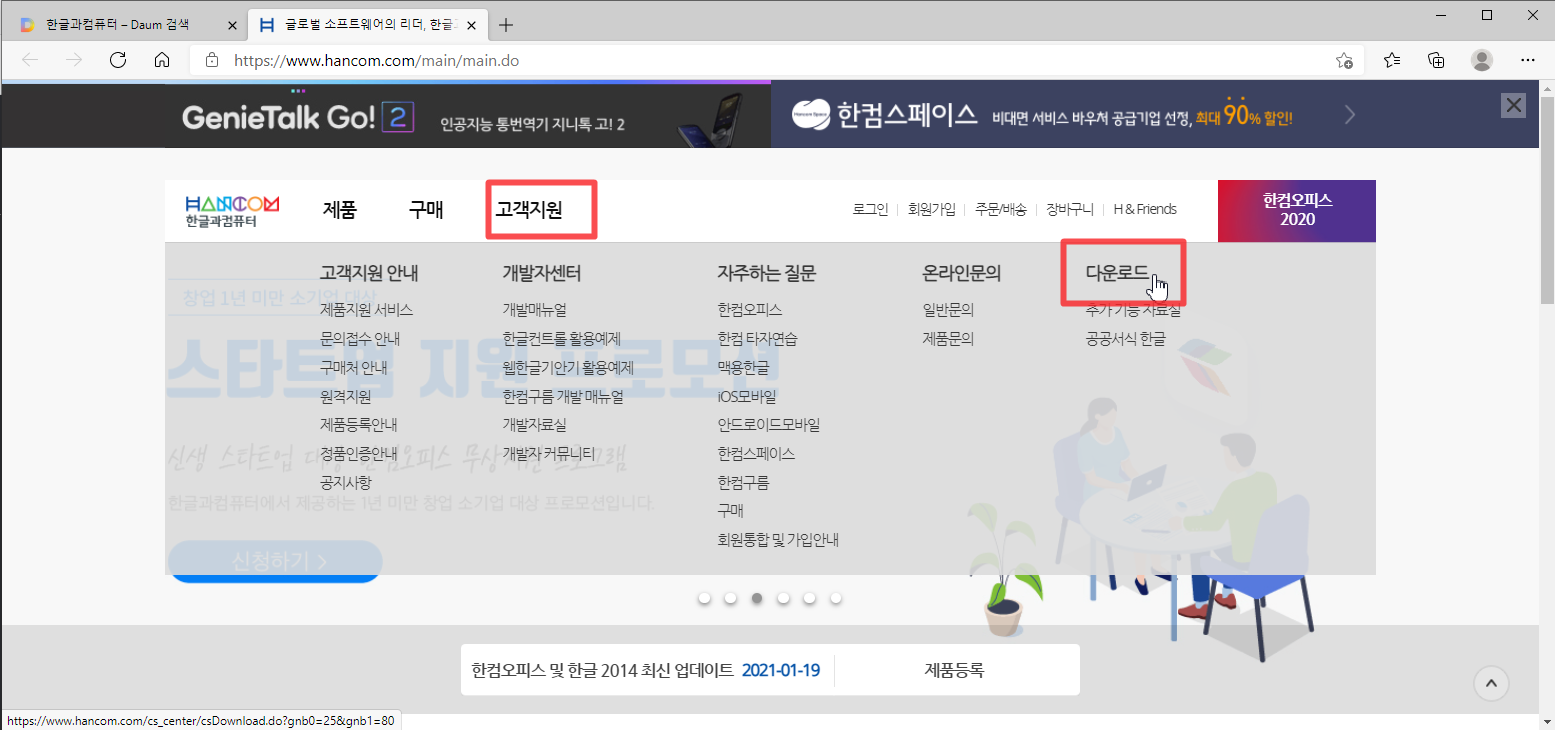View site info padlock icon

pyautogui.click(x=211, y=60)
